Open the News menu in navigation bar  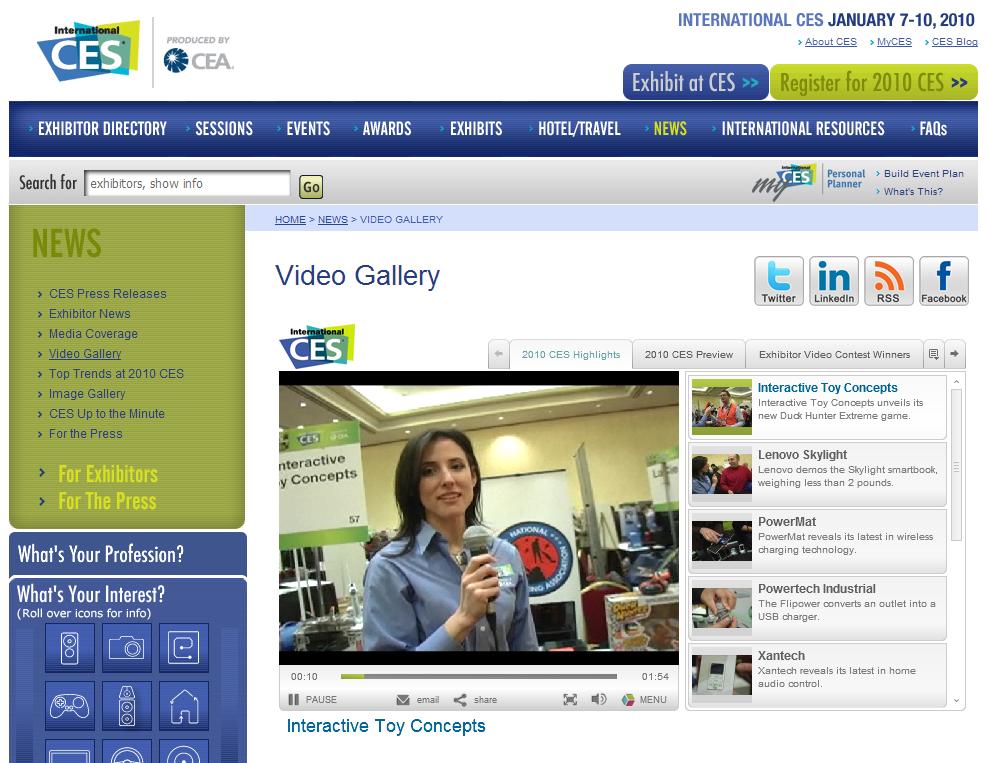670,128
